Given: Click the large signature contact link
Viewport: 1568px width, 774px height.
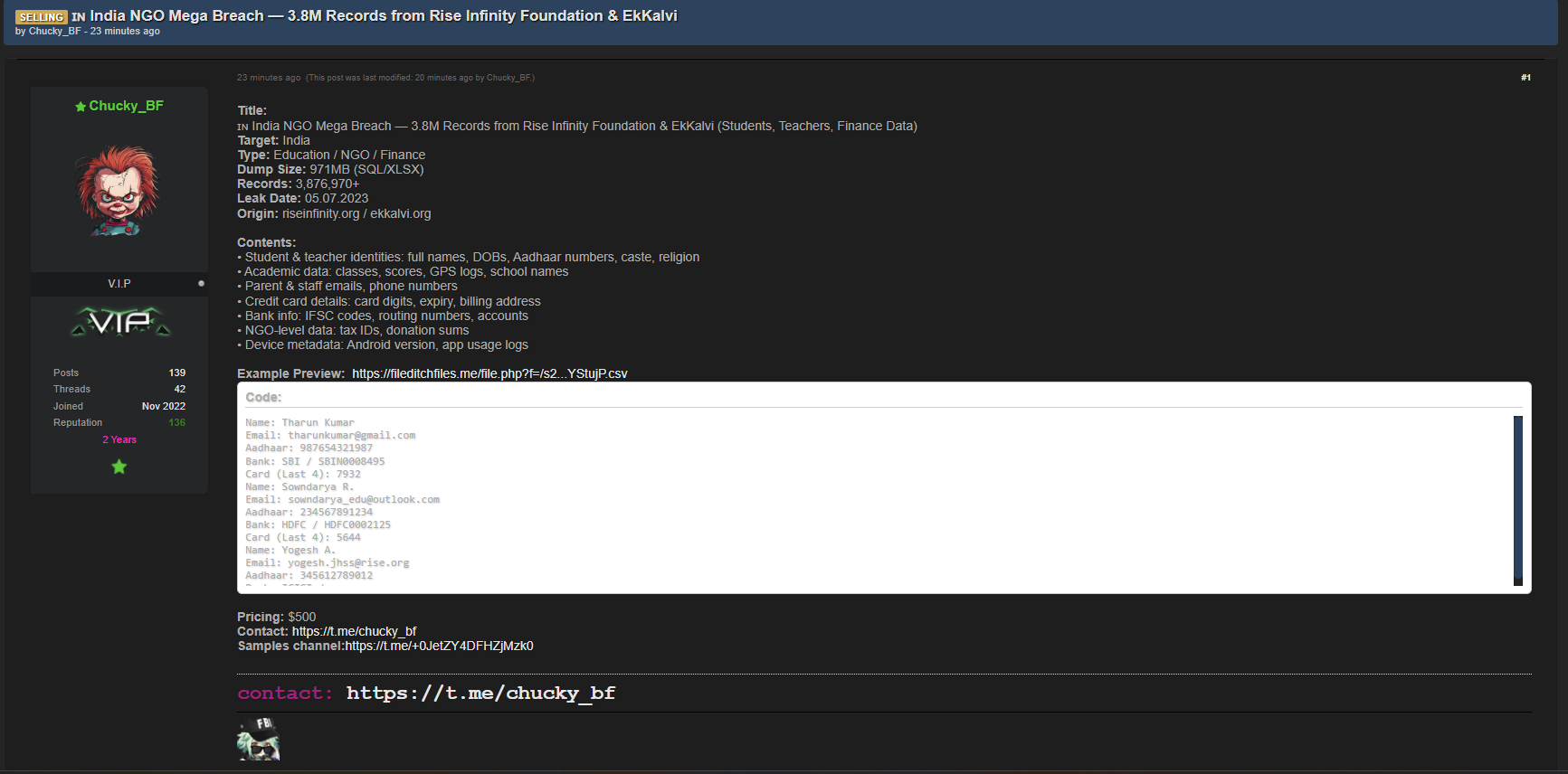Looking at the screenshot, I should click(x=480, y=694).
